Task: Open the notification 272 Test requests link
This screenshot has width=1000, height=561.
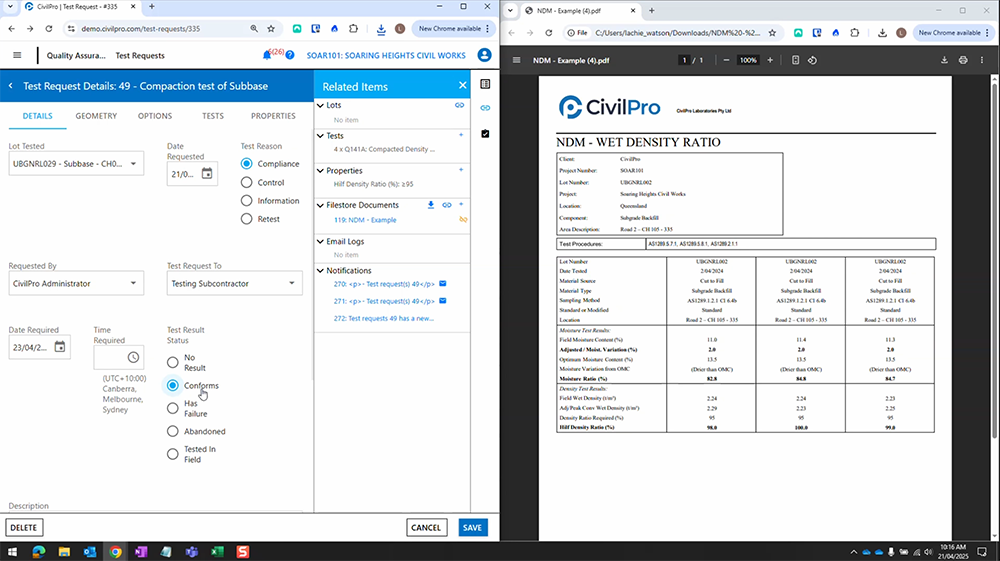Action: coord(383,318)
